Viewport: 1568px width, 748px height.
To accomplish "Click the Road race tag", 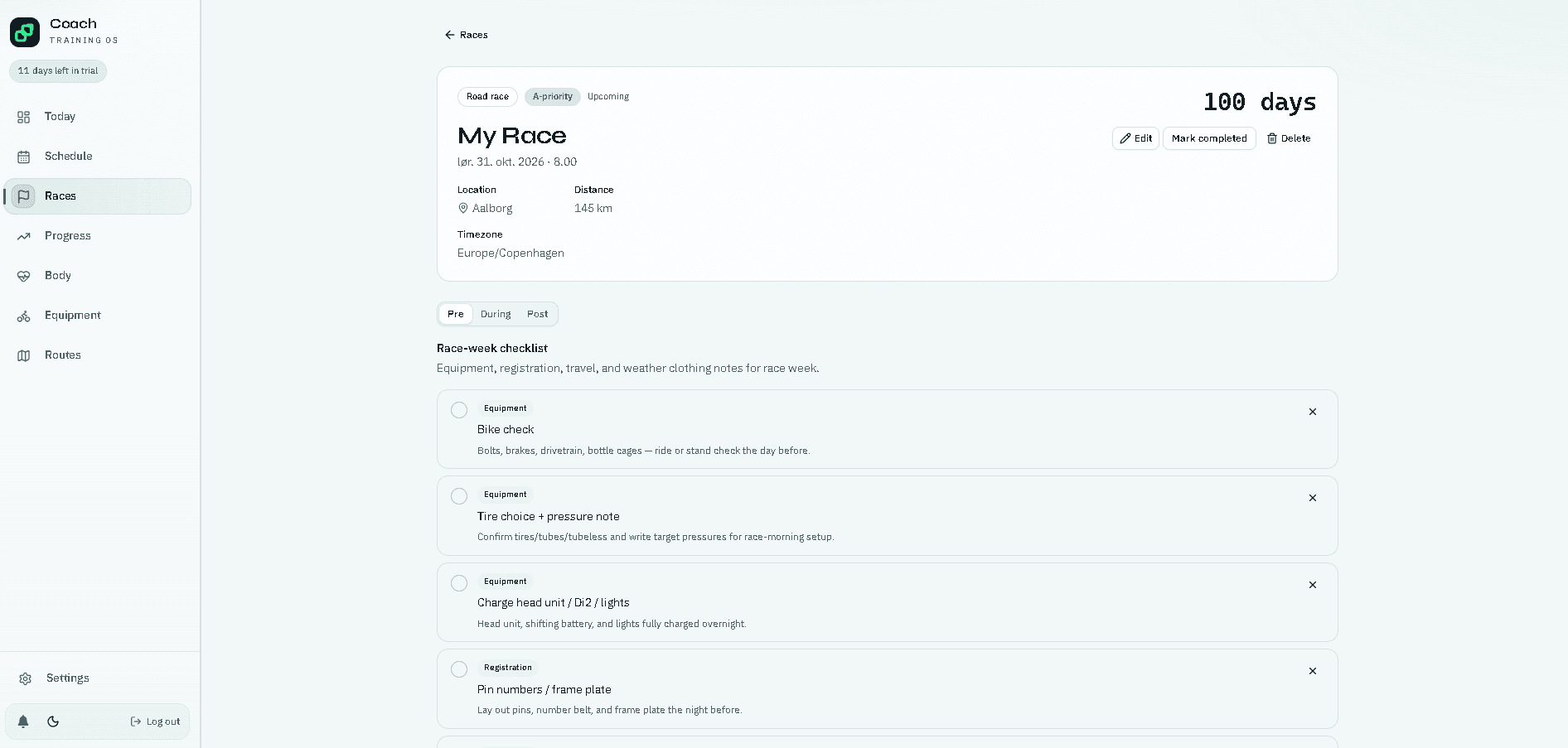I will click(x=487, y=97).
